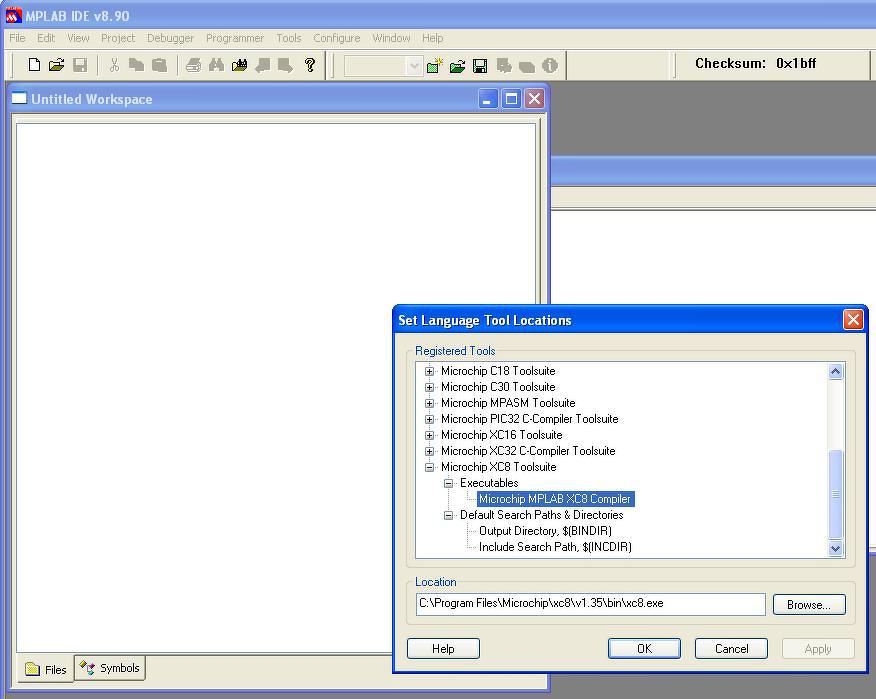The width and height of the screenshot is (876, 699).
Task: Collapse the Microchip XC8 Toolsuite node
Action: pyautogui.click(x=429, y=467)
